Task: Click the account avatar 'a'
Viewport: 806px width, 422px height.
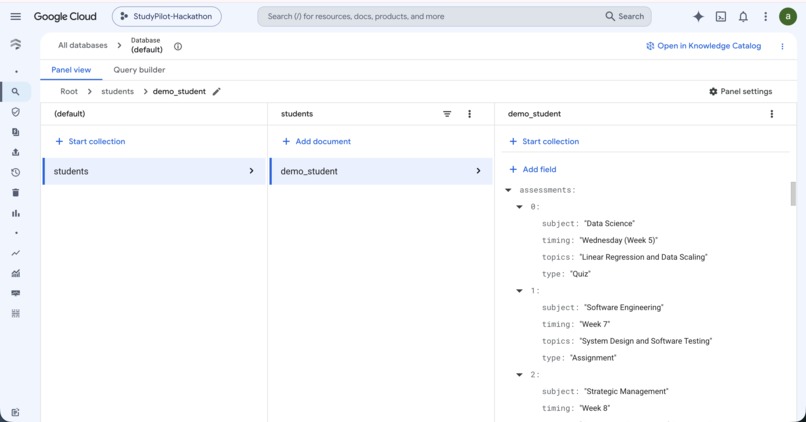Action: click(x=787, y=16)
